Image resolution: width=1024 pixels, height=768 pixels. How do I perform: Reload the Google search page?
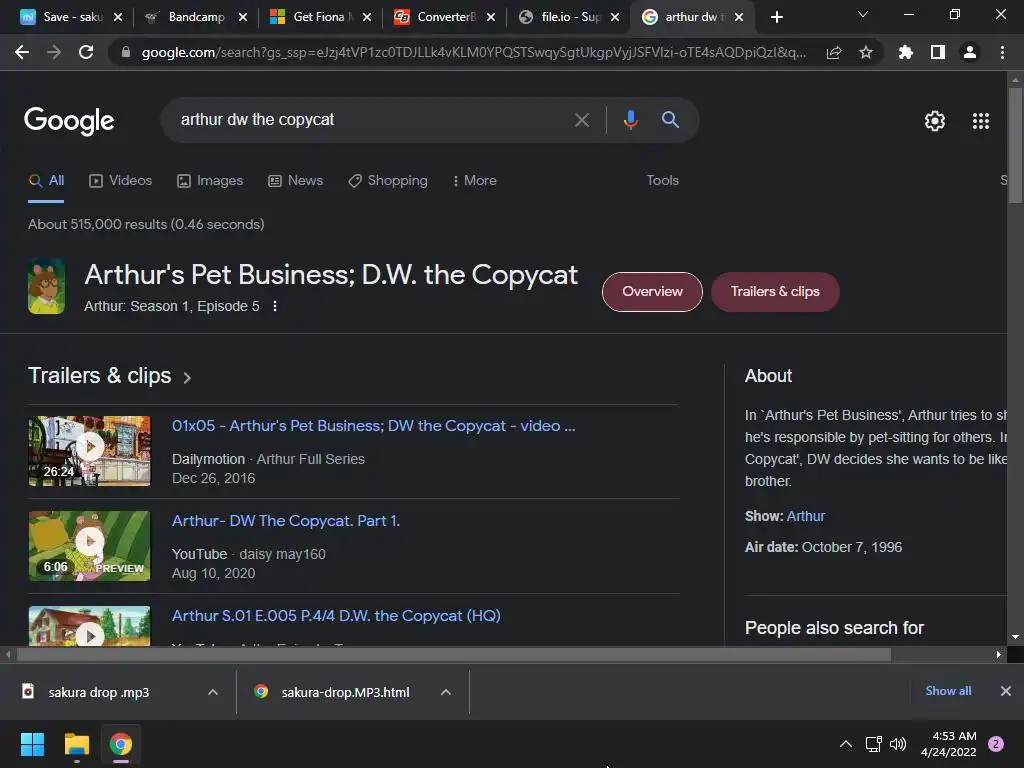86,52
